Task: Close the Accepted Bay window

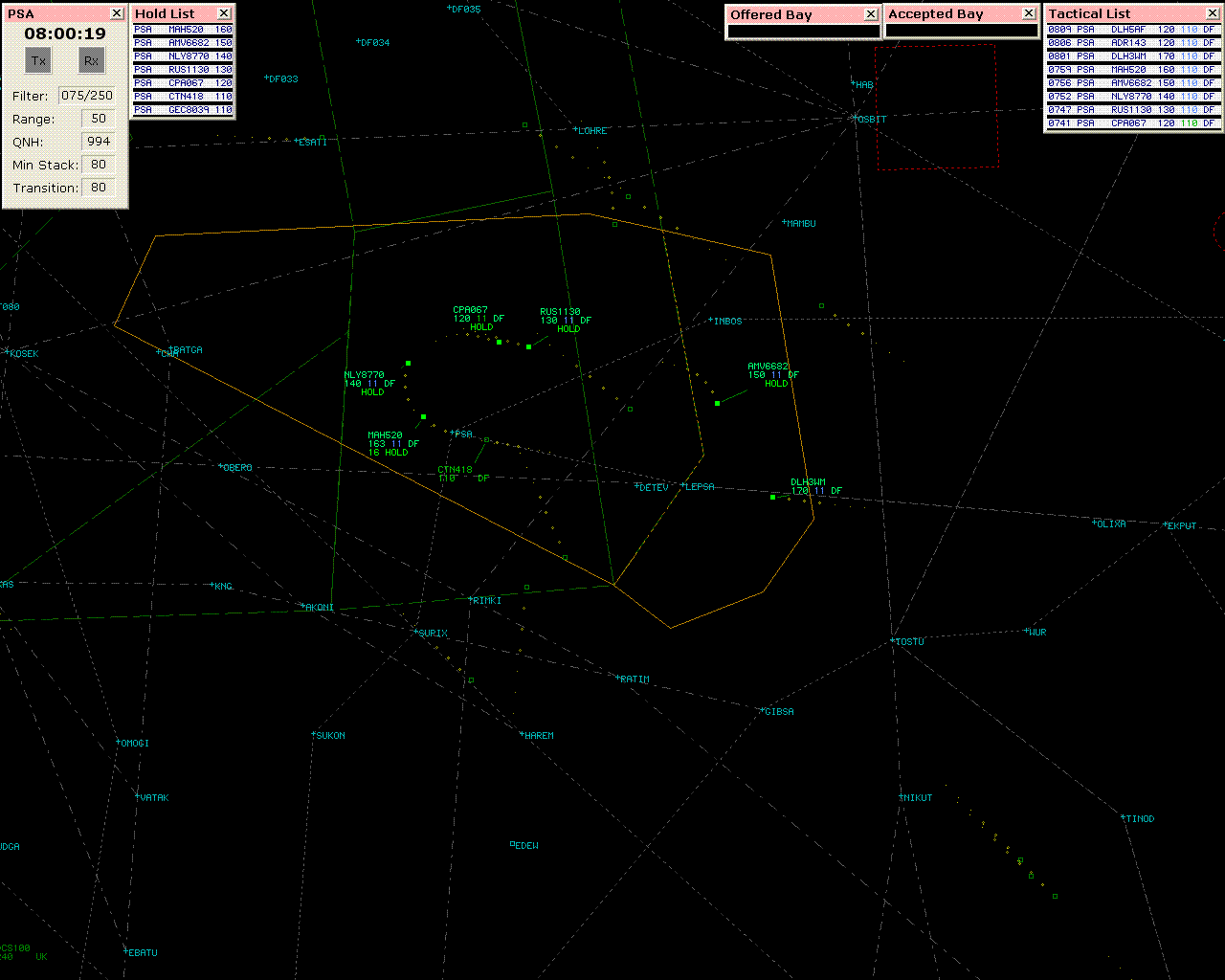Action: click(1029, 13)
